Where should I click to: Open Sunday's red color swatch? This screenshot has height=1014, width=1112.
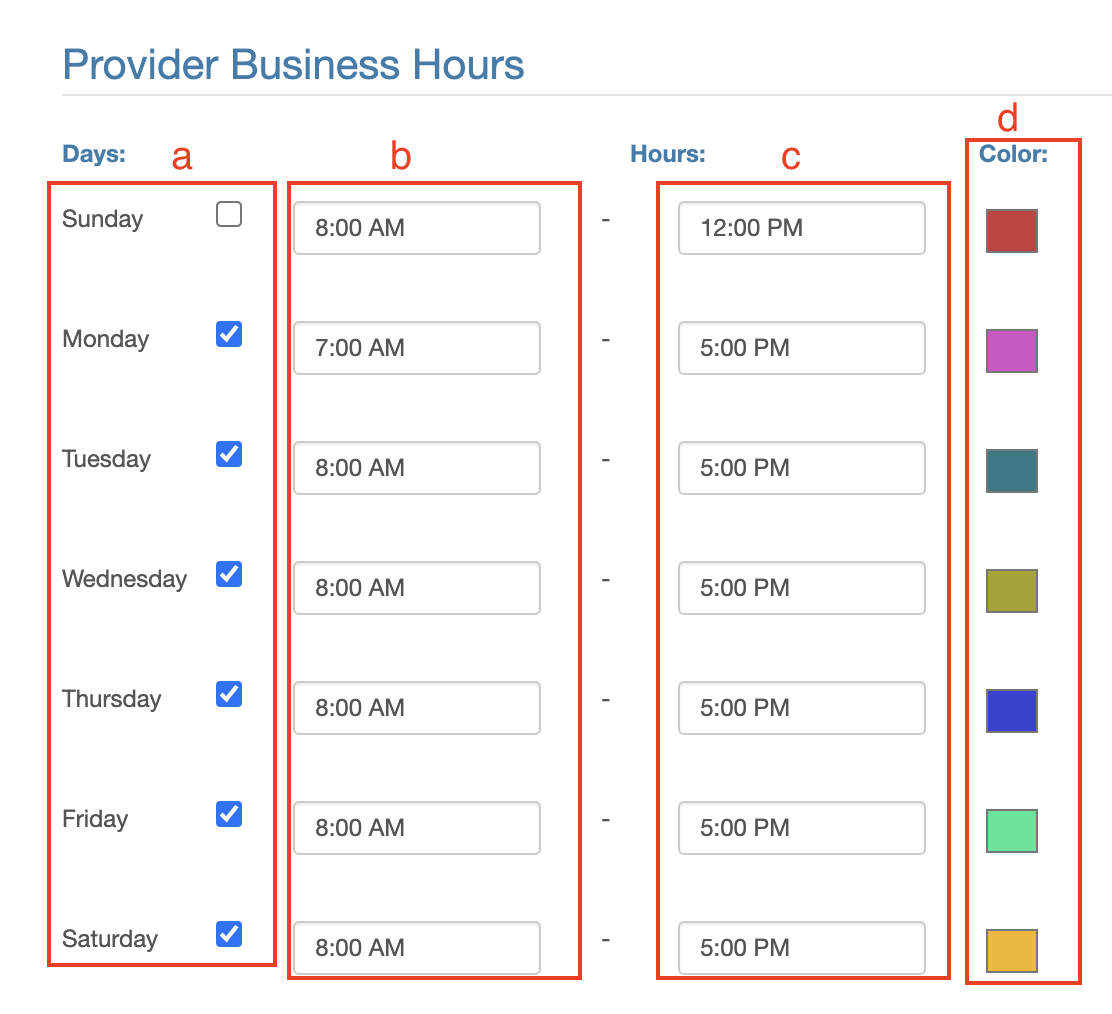tap(1011, 230)
